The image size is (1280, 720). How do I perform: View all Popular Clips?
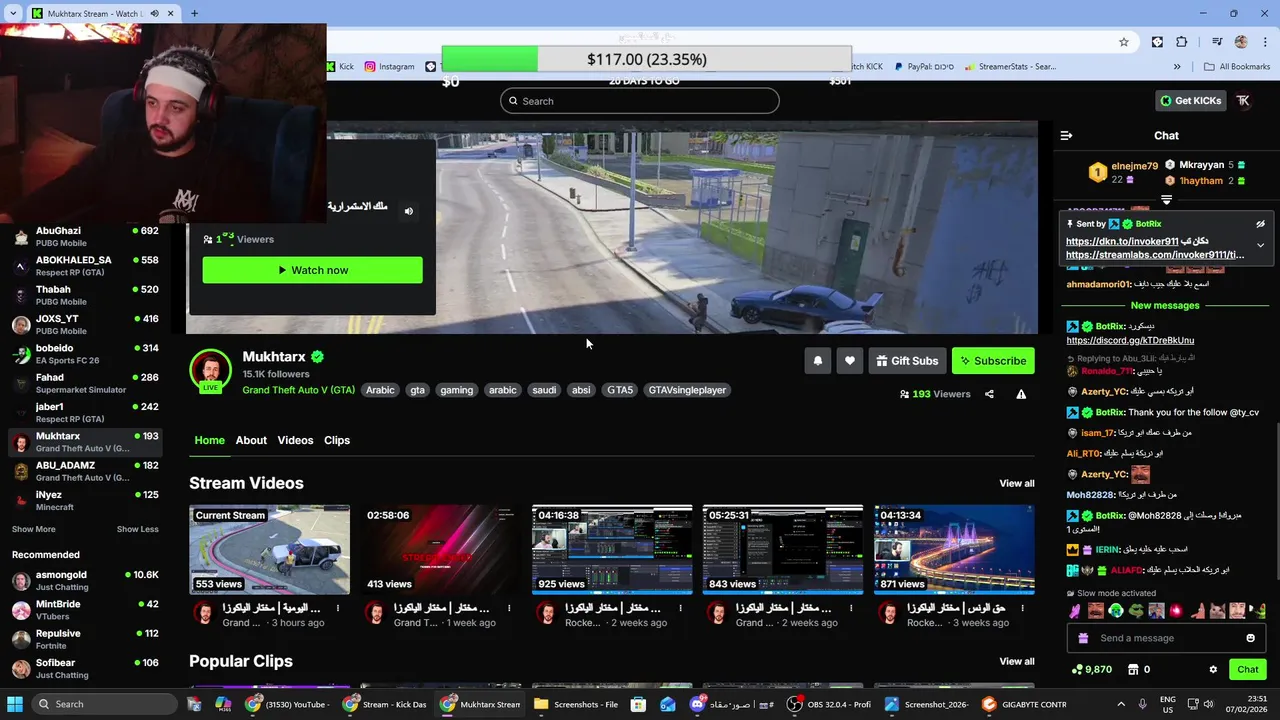(x=1017, y=661)
